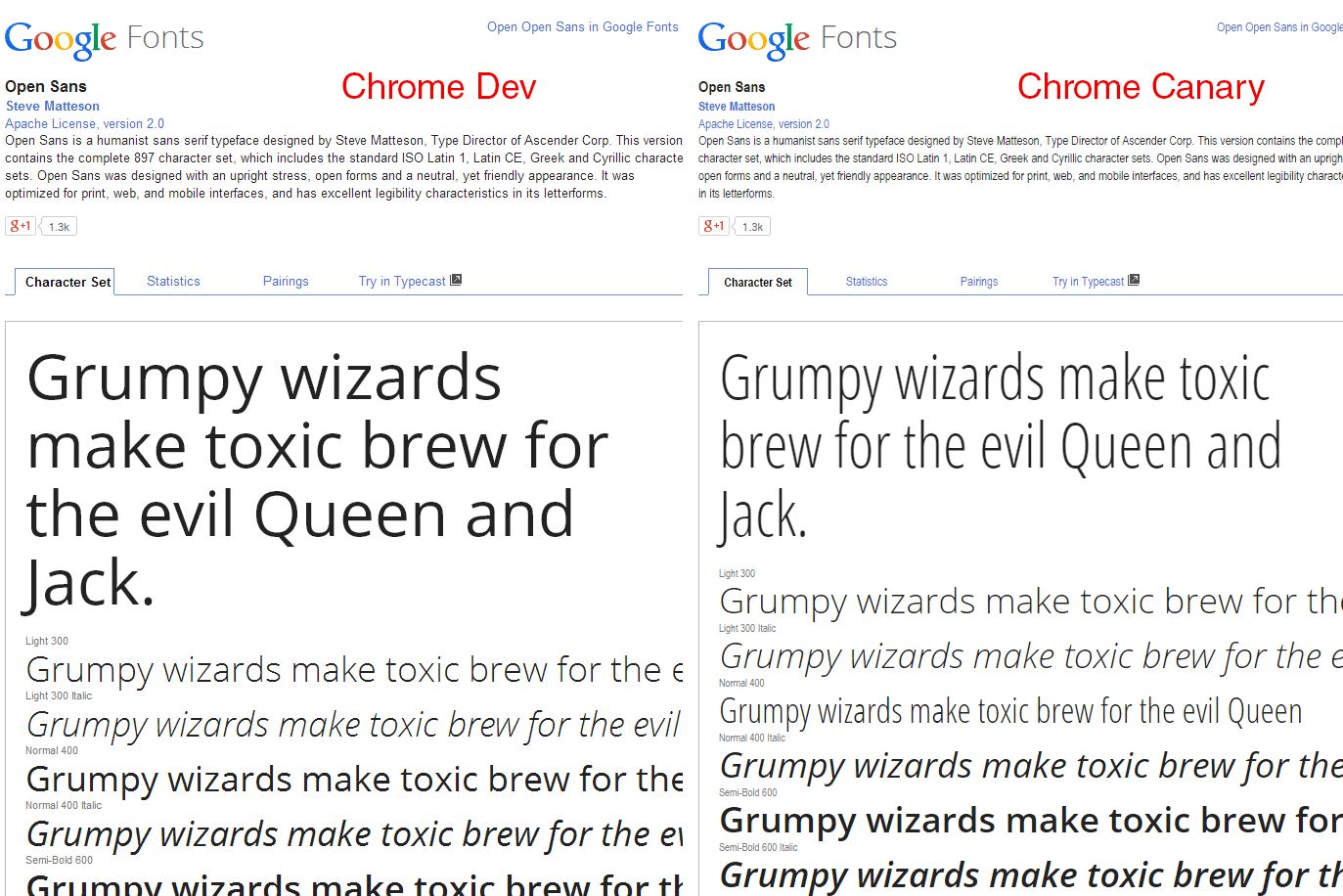Click the g+1 button in the left page
The height and width of the screenshot is (896, 1343).
point(21,226)
